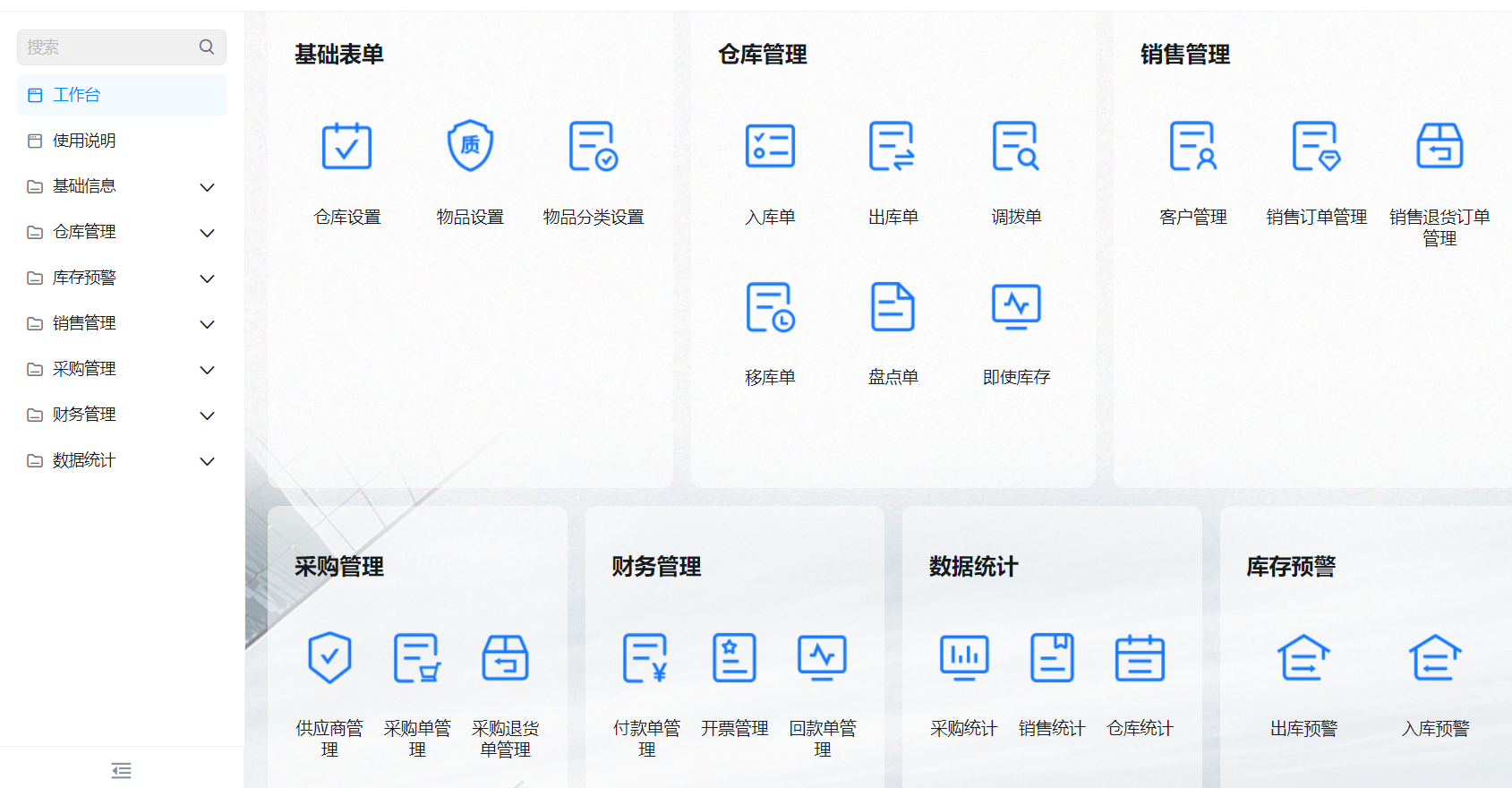Viewport: 1512px width, 788px height.
Task: Click the 出库预警 label
Action: (x=1303, y=728)
